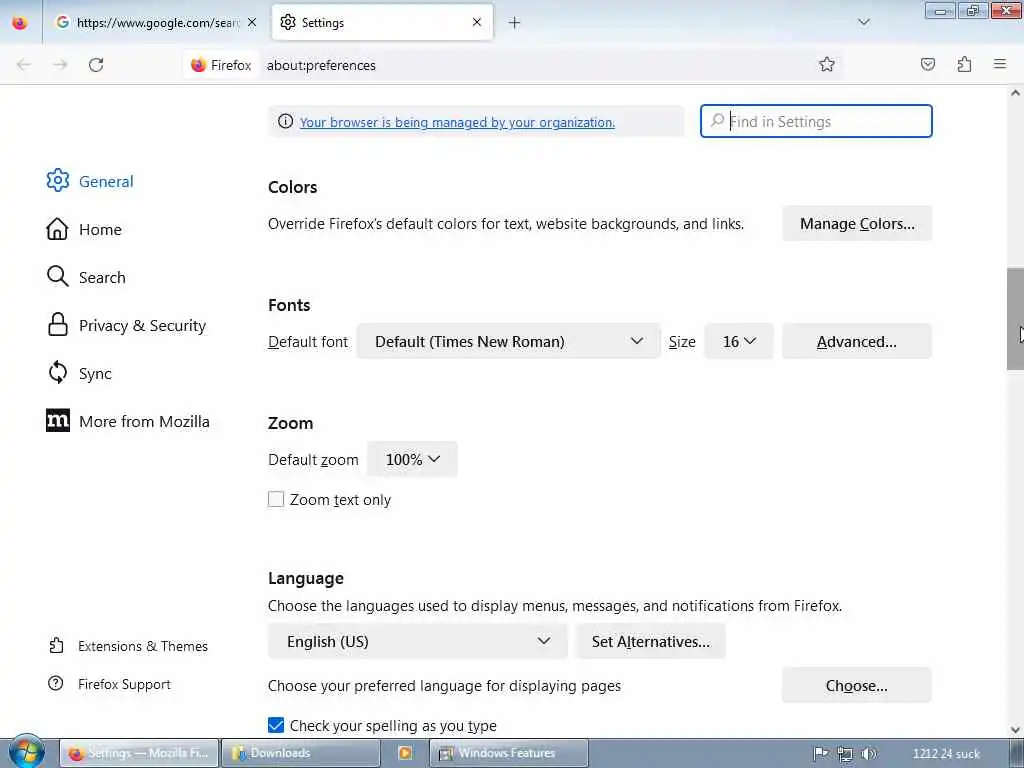The width and height of the screenshot is (1024, 768).
Task: Open Settings — Mozilla Firefox taskbar item
Action: (139, 753)
